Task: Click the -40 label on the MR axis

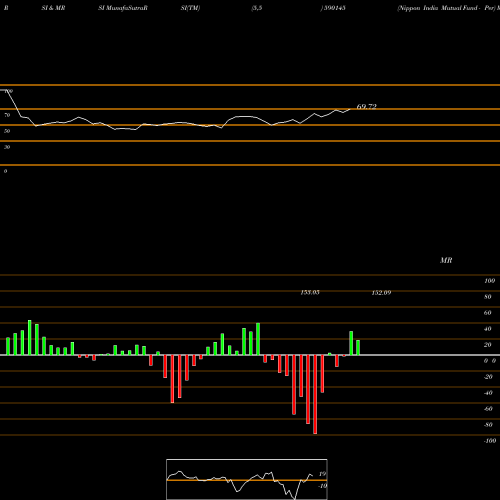Action: tap(488, 393)
